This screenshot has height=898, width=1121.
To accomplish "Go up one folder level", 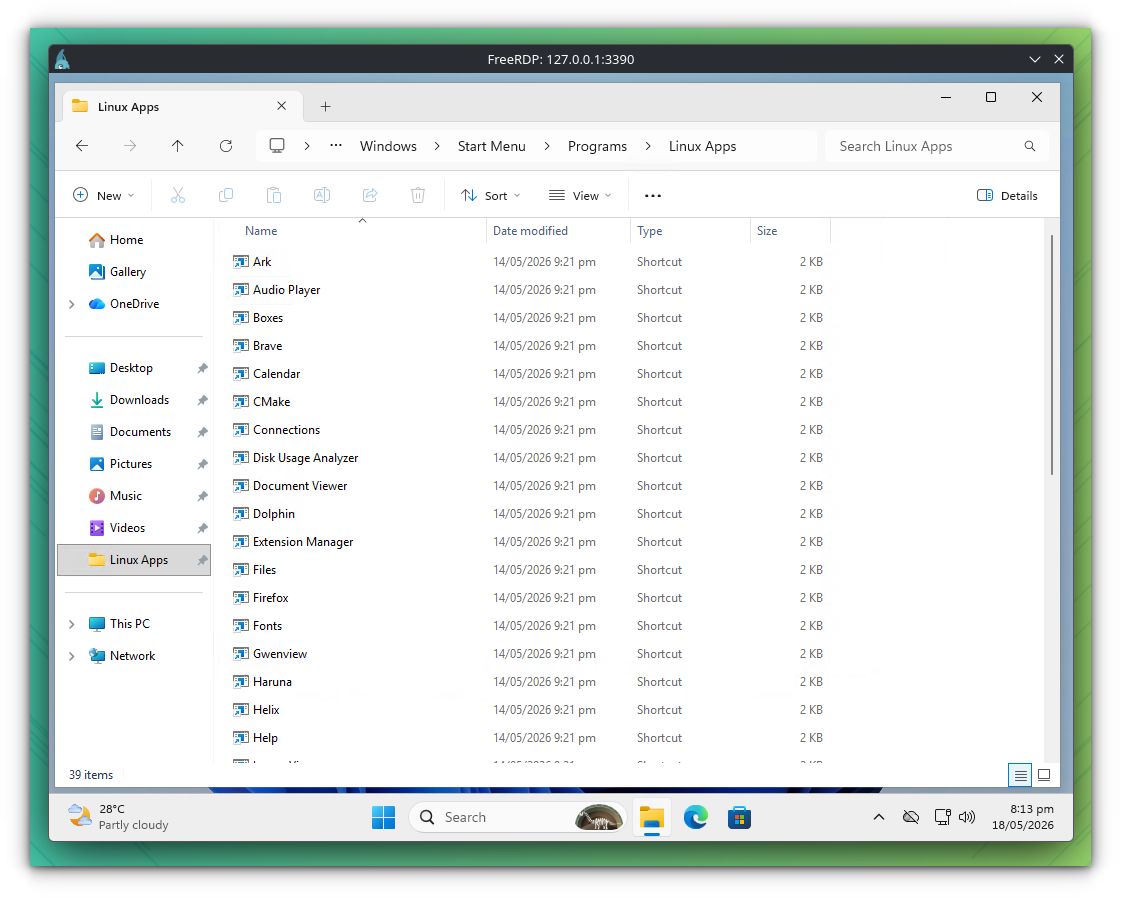I will [x=178, y=146].
